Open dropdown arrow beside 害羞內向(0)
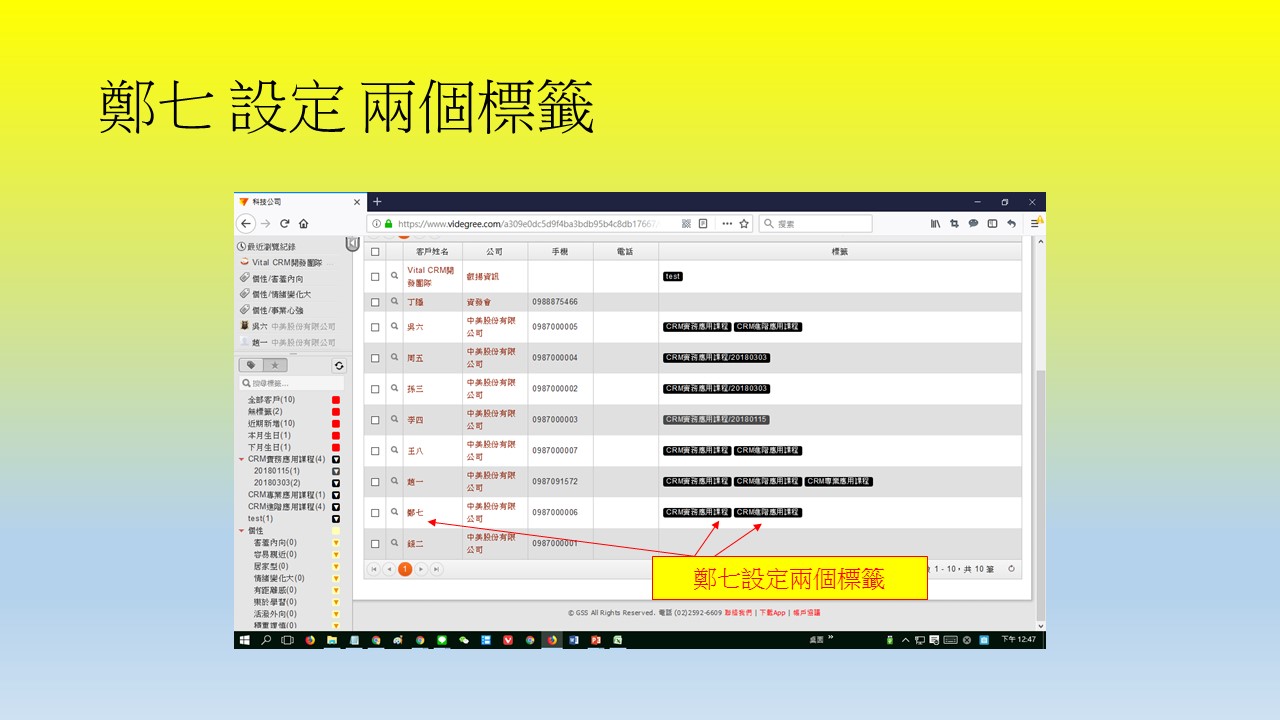This screenshot has width=1280, height=720. click(x=336, y=543)
